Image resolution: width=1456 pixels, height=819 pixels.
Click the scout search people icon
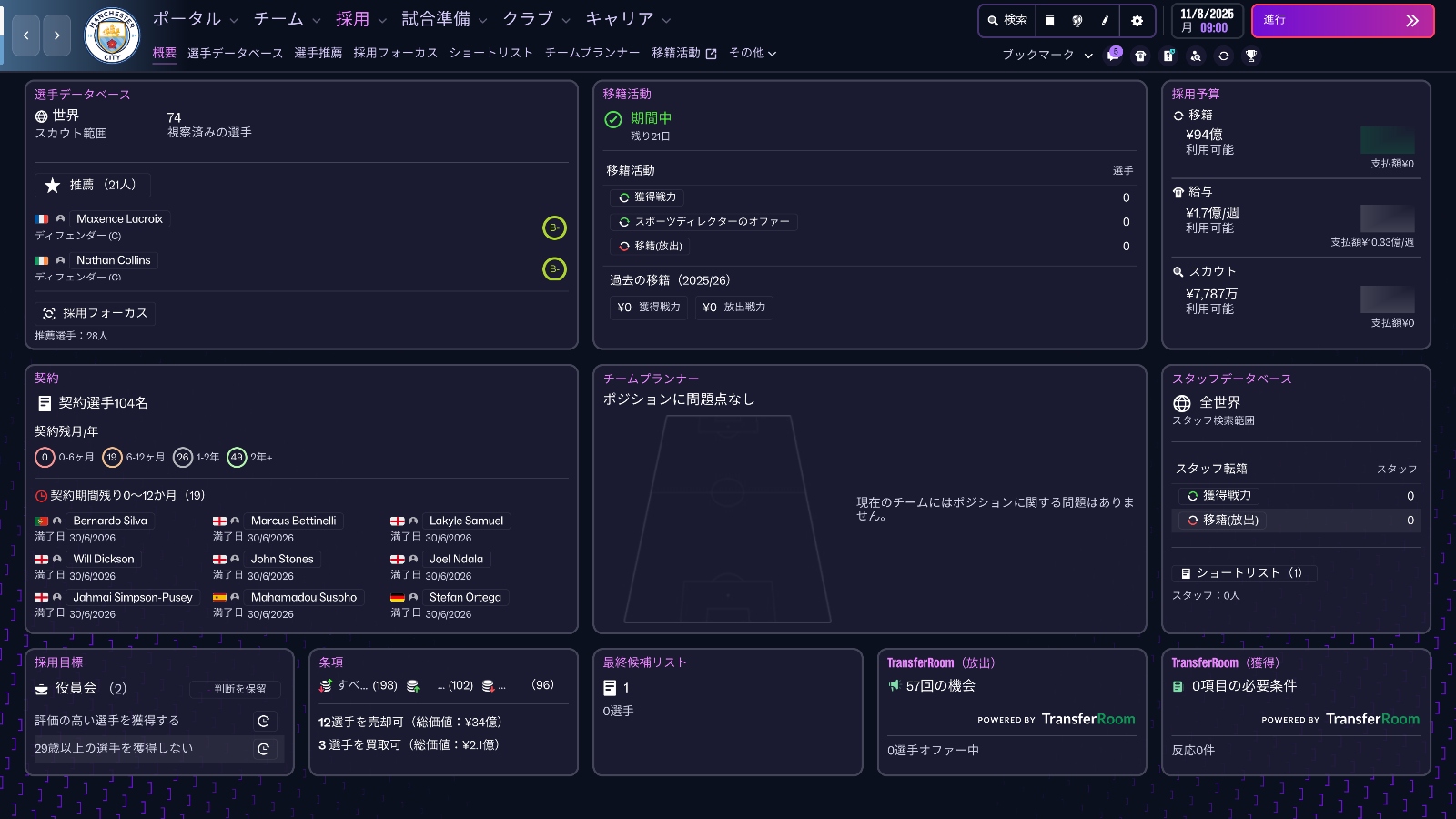(1196, 56)
